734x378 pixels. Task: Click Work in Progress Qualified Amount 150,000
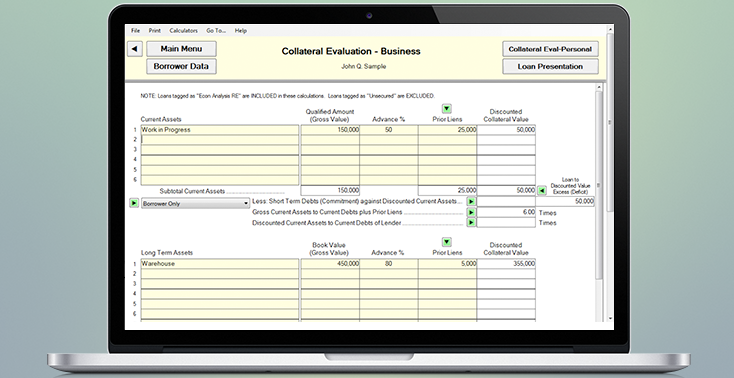(330, 130)
